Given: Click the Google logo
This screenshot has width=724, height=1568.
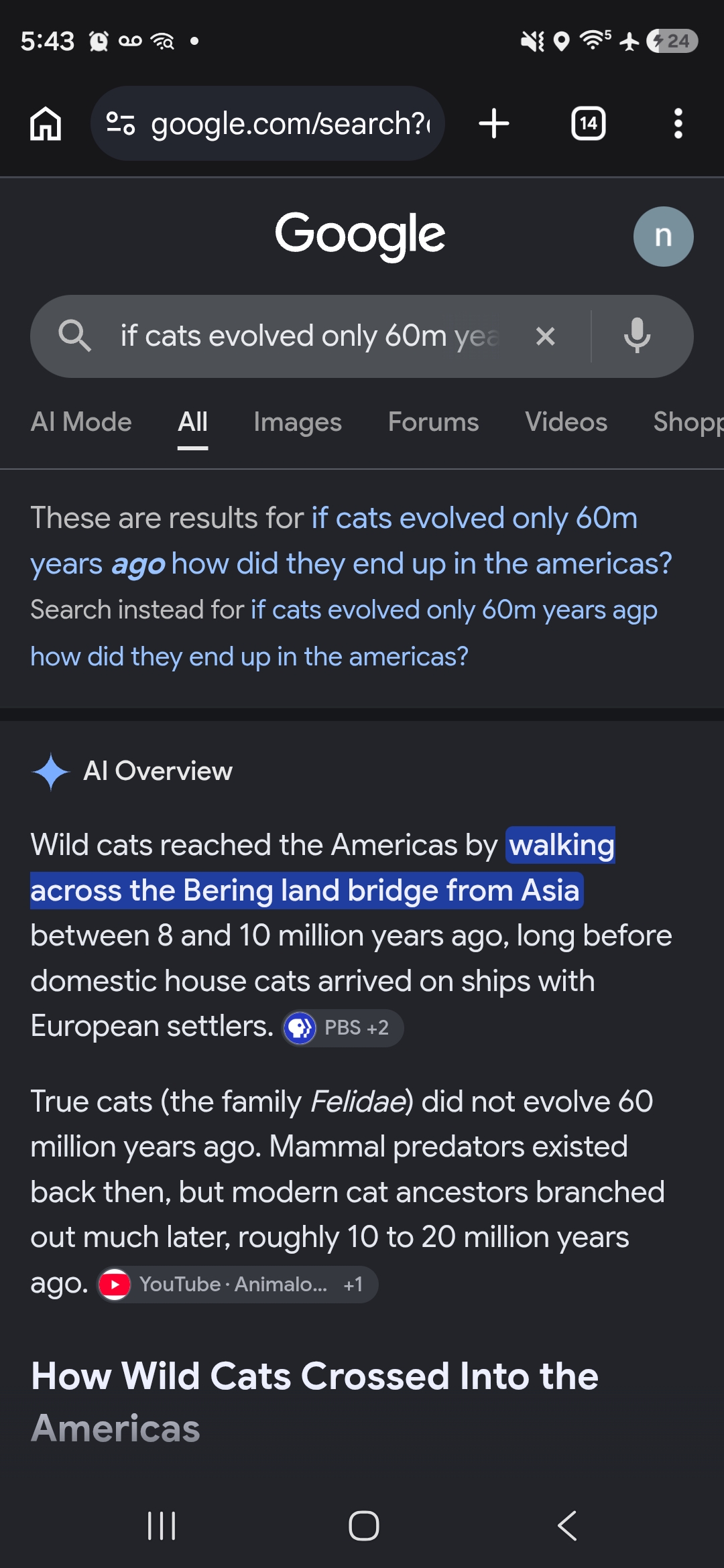Looking at the screenshot, I should coord(360,235).
